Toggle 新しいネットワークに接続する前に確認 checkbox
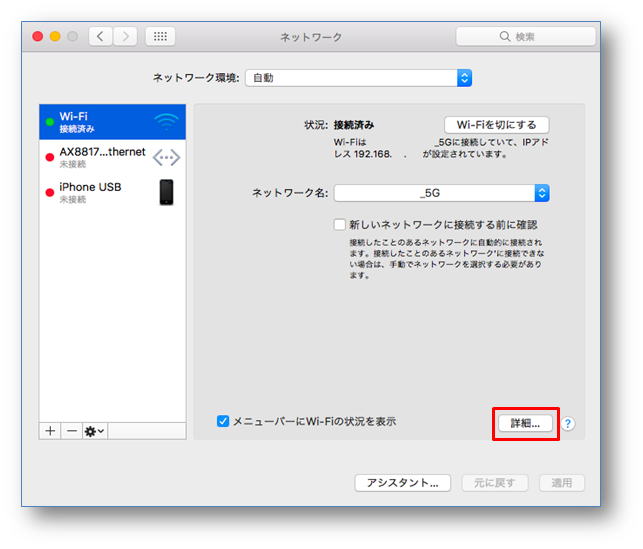Viewport: 643px width, 549px height. 340,225
